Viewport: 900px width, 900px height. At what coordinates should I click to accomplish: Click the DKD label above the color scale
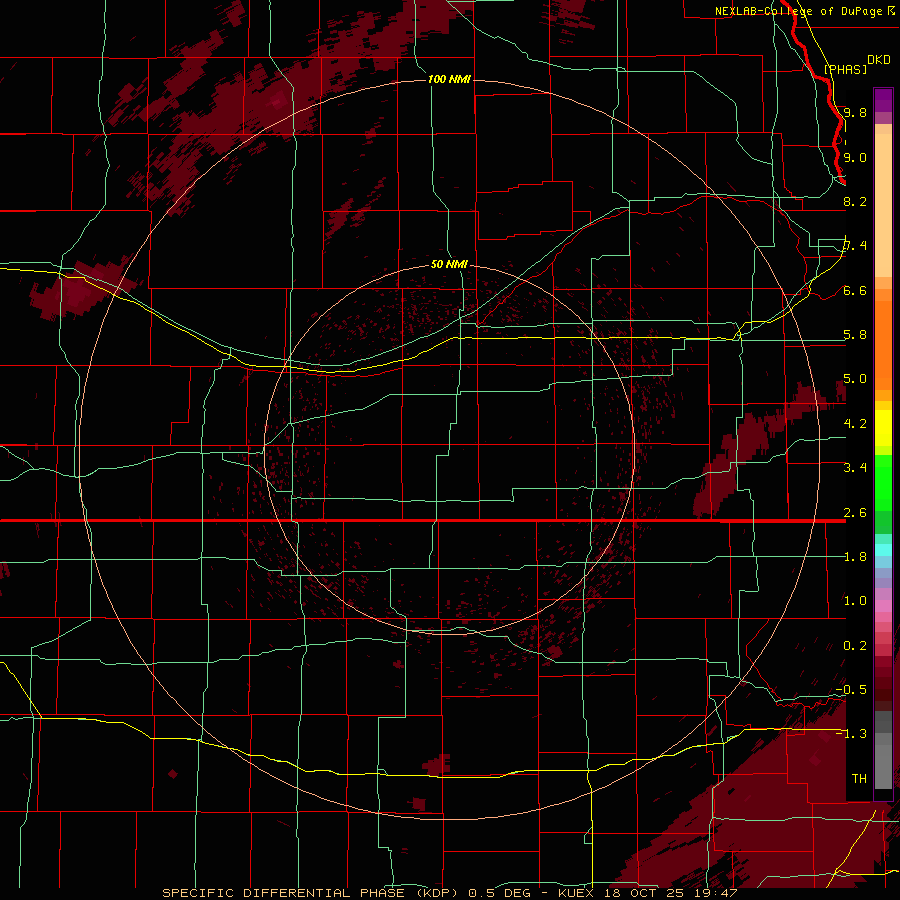click(879, 60)
